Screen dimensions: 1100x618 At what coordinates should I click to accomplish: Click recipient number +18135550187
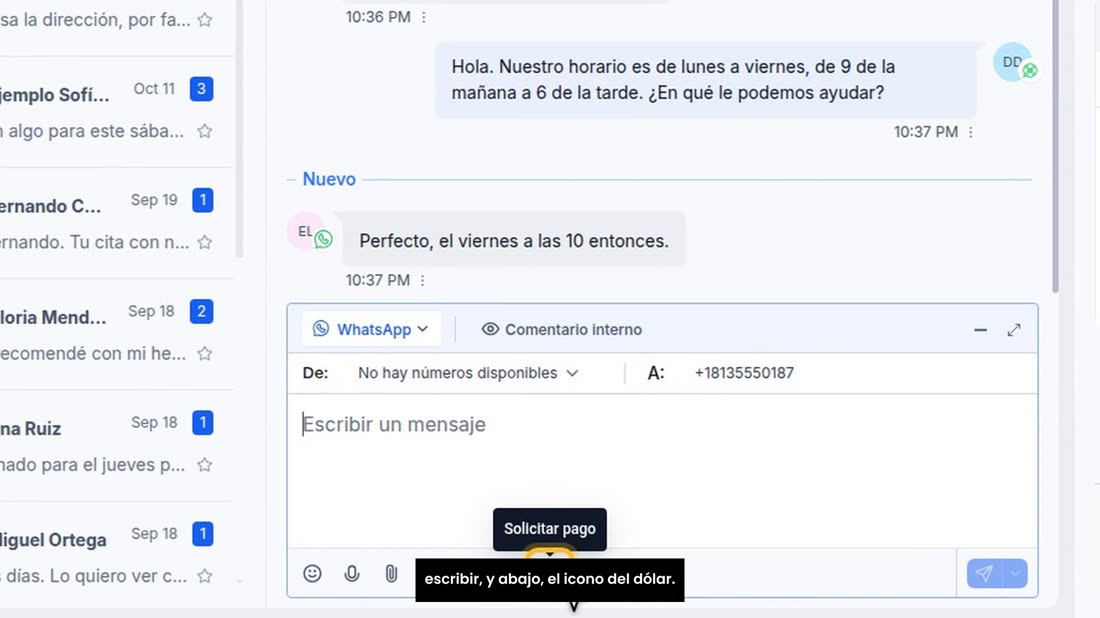click(744, 373)
